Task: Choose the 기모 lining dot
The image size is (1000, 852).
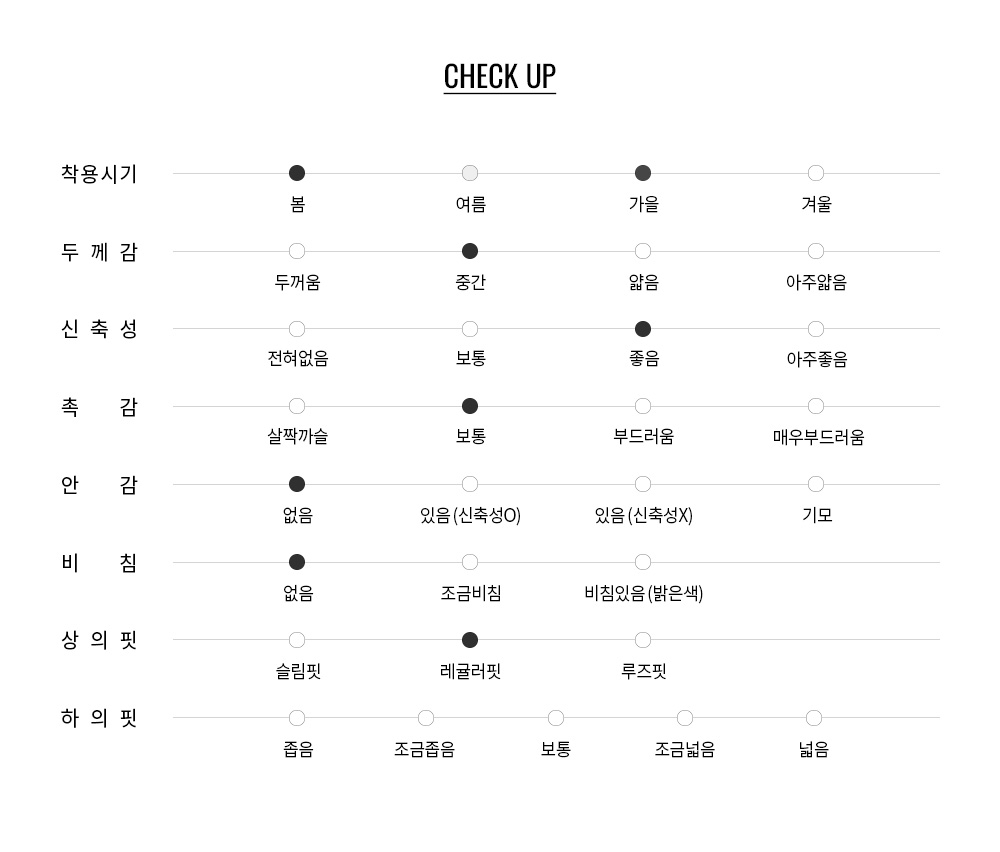Action: coord(816,484)
